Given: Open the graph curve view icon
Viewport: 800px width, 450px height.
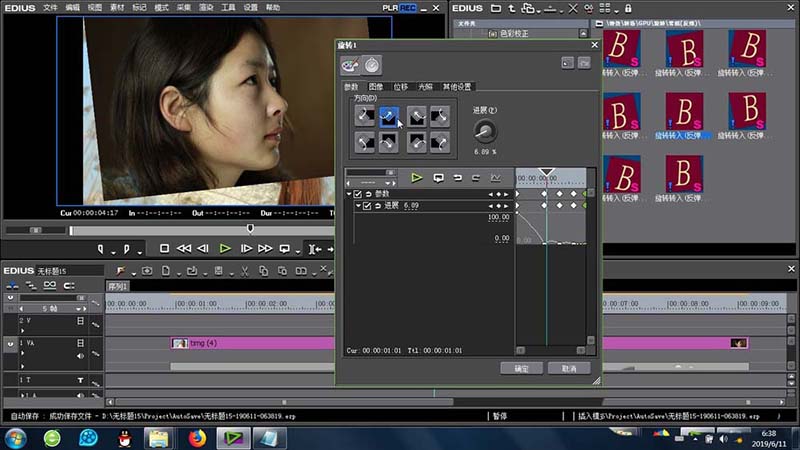Looking at the screenshot, I should click(x=495, y=178).
